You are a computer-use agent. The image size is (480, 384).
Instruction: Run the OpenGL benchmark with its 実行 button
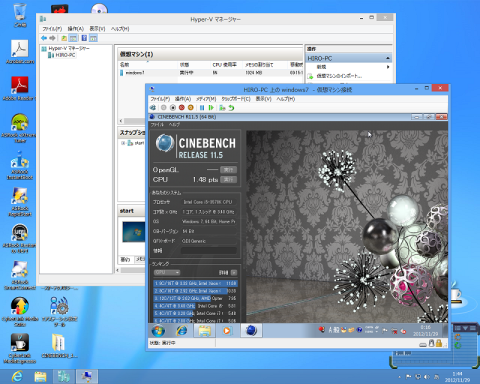229,170
